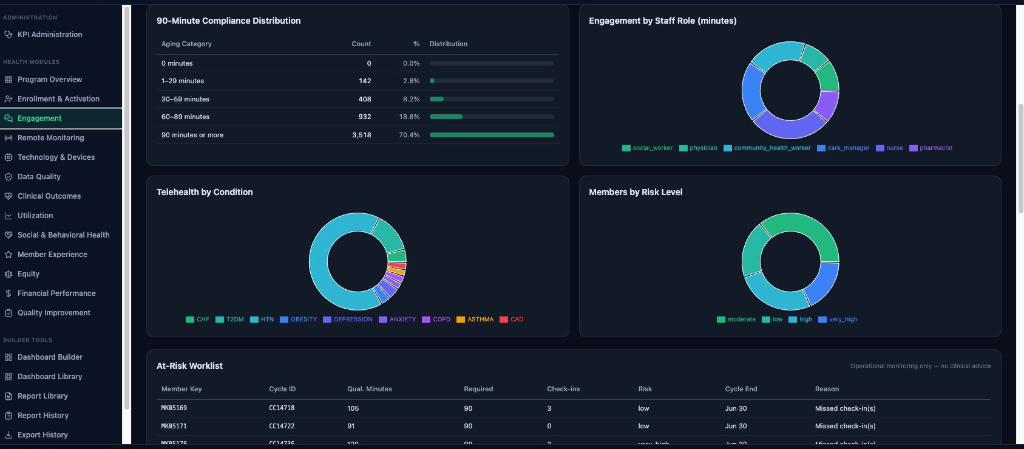Click the Clinical Outcomes heart icon

(x=8, y=196)
